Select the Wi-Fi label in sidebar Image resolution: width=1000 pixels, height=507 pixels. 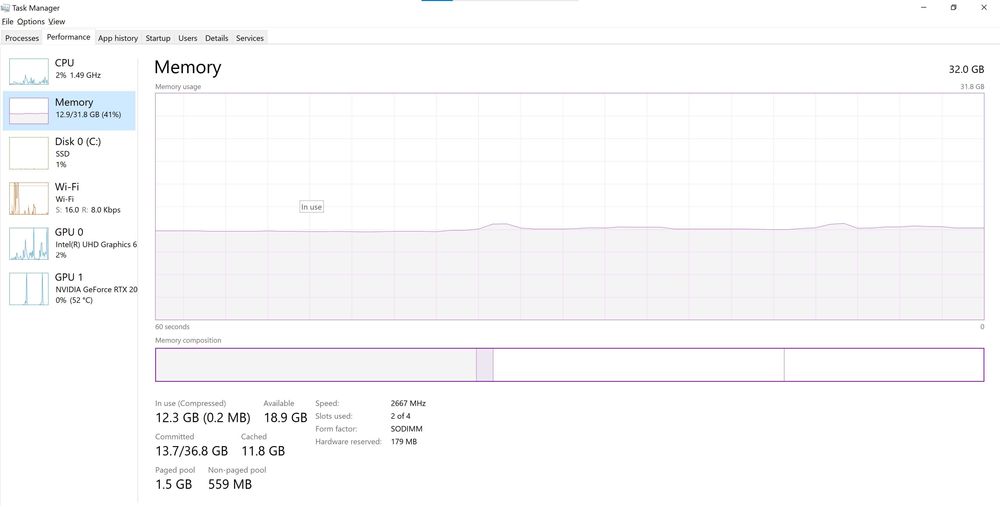tap(67, 187)
